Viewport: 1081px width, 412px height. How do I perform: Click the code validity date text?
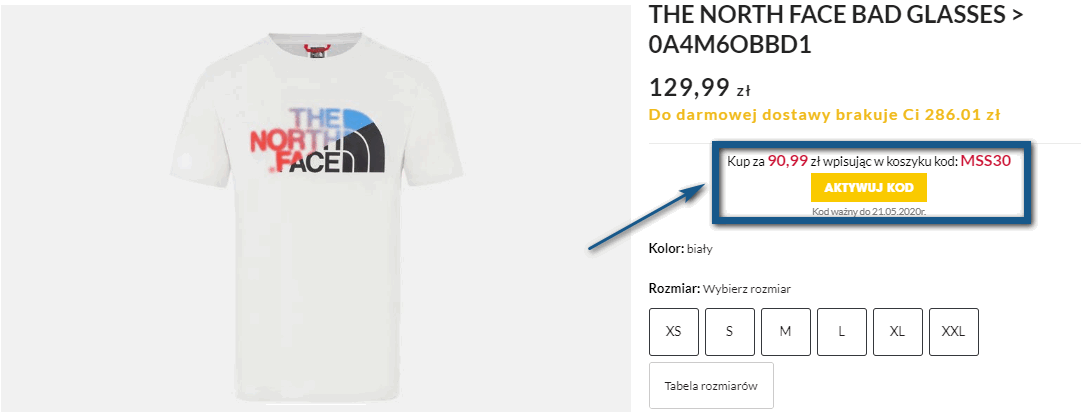tap(868, 212)
